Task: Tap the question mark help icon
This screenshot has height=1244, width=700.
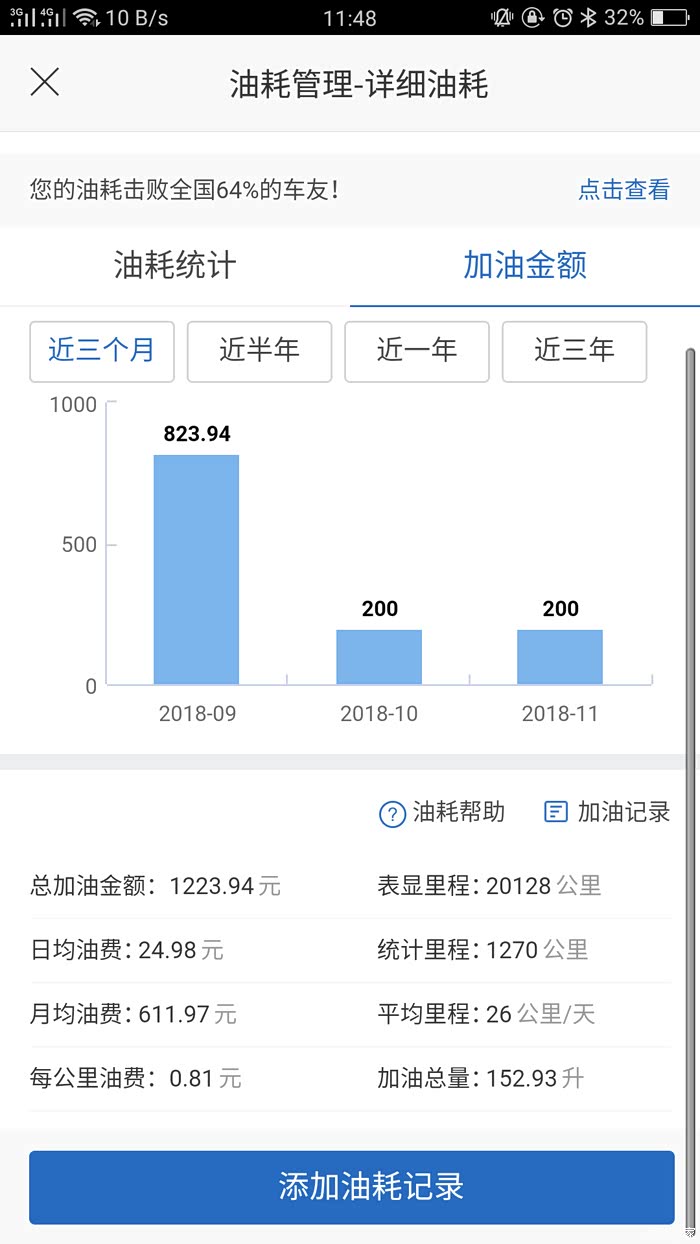Action: coord(392,814)
